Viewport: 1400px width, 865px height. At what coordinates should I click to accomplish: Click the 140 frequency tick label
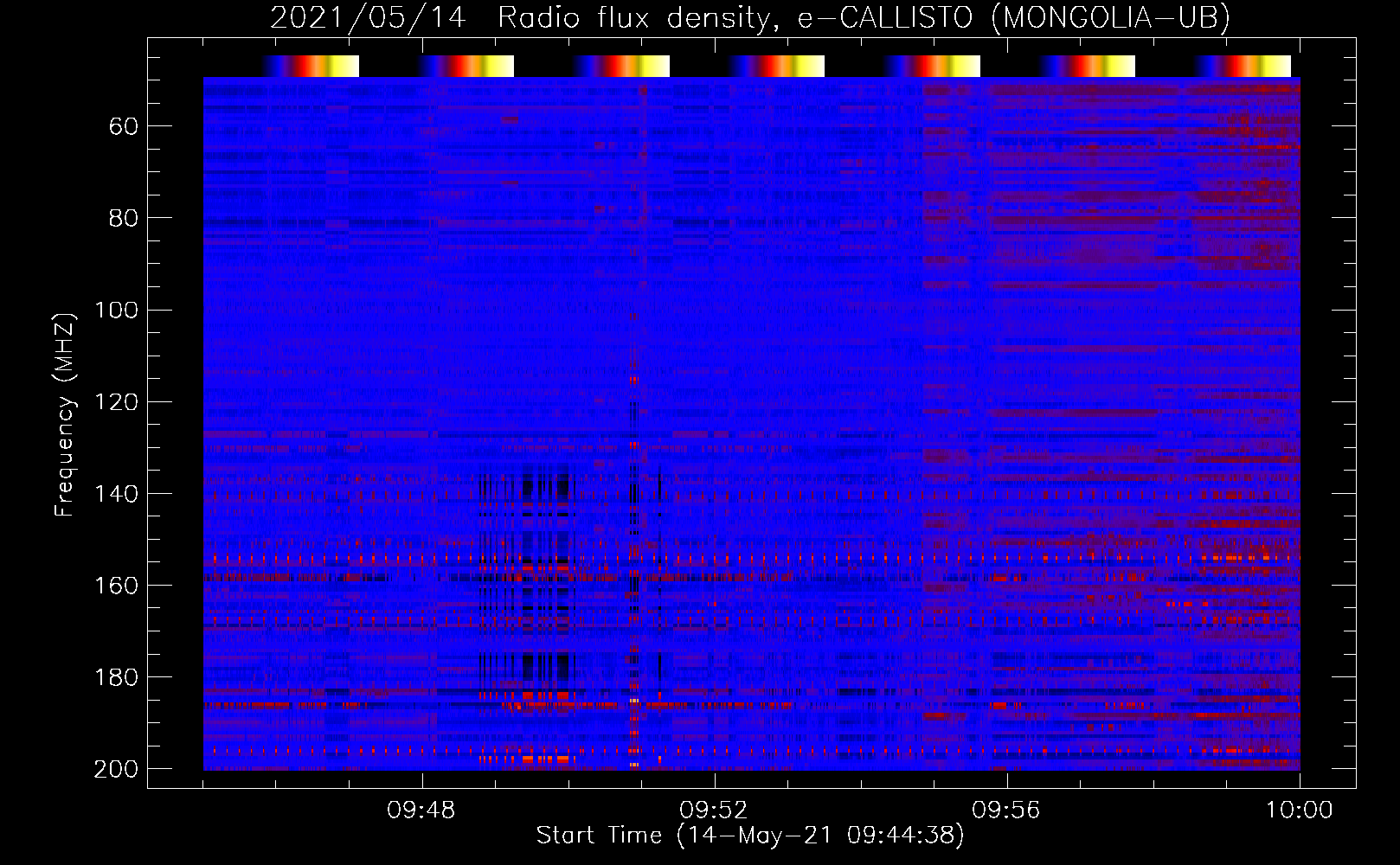tap(116, 493)
